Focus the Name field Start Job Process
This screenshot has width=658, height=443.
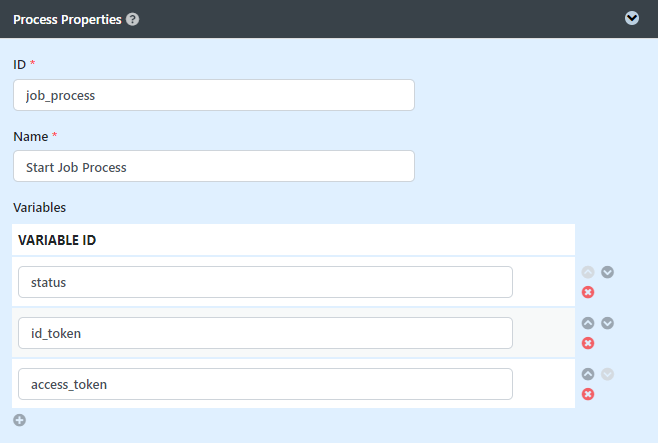tap(214, 166)
